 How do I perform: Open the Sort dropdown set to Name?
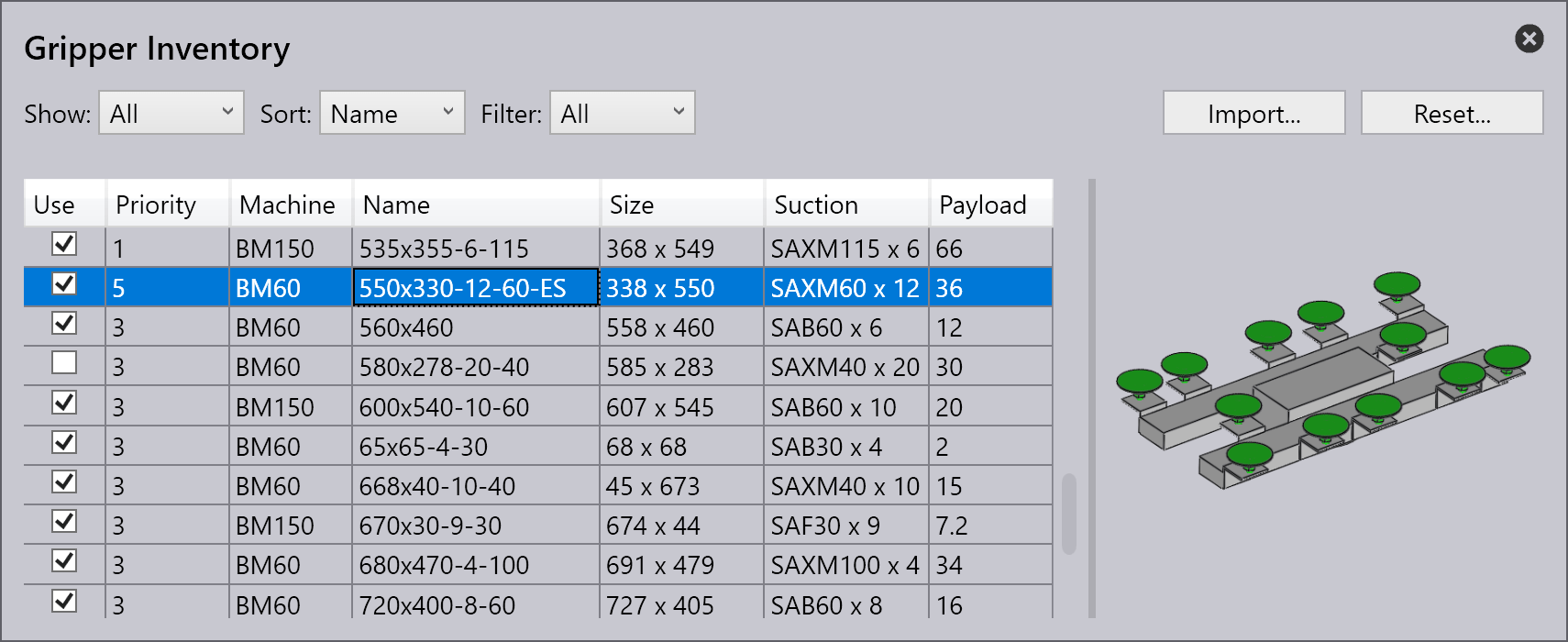(392, 113)
